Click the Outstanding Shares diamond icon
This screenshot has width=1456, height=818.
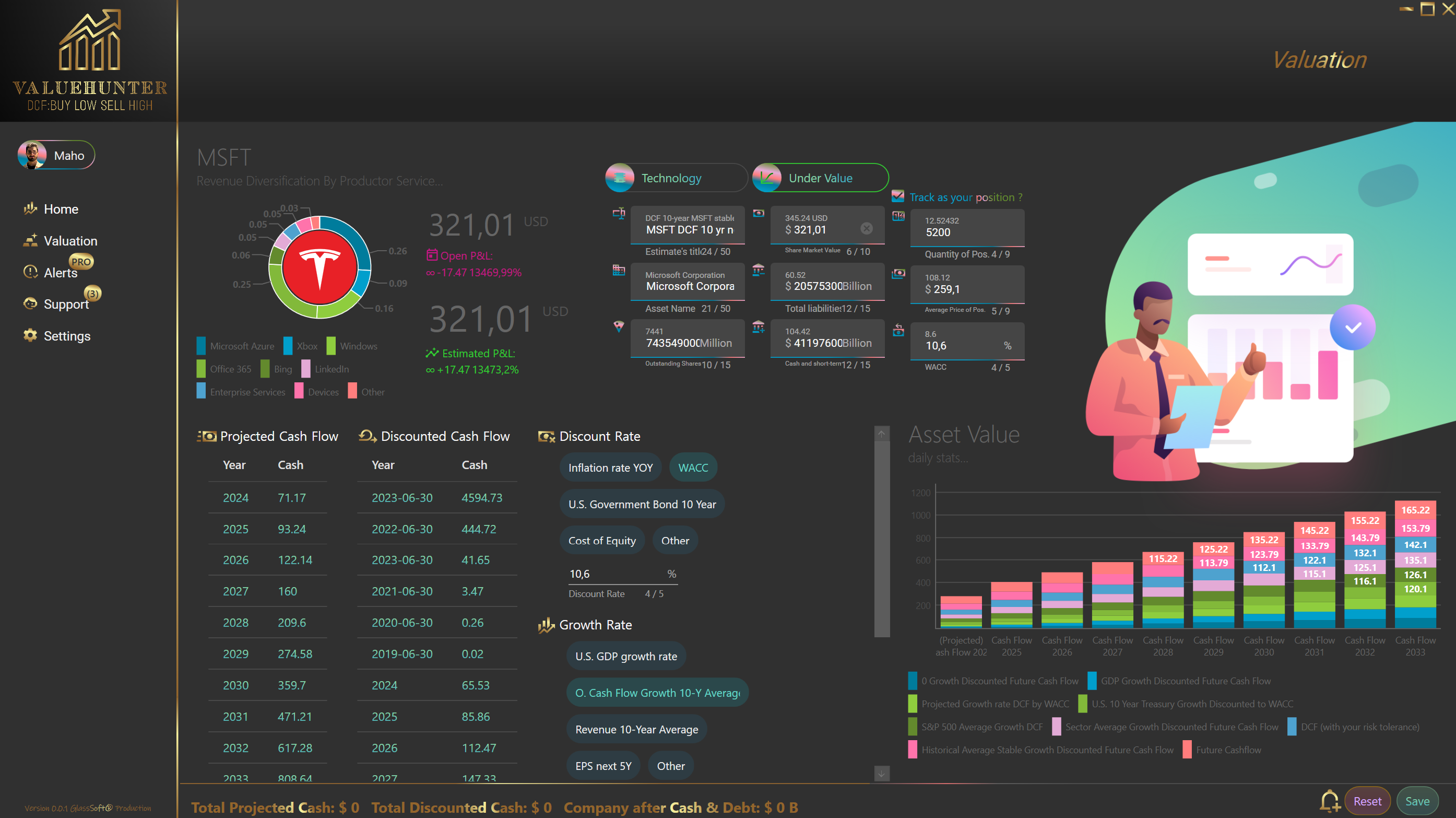619,326
